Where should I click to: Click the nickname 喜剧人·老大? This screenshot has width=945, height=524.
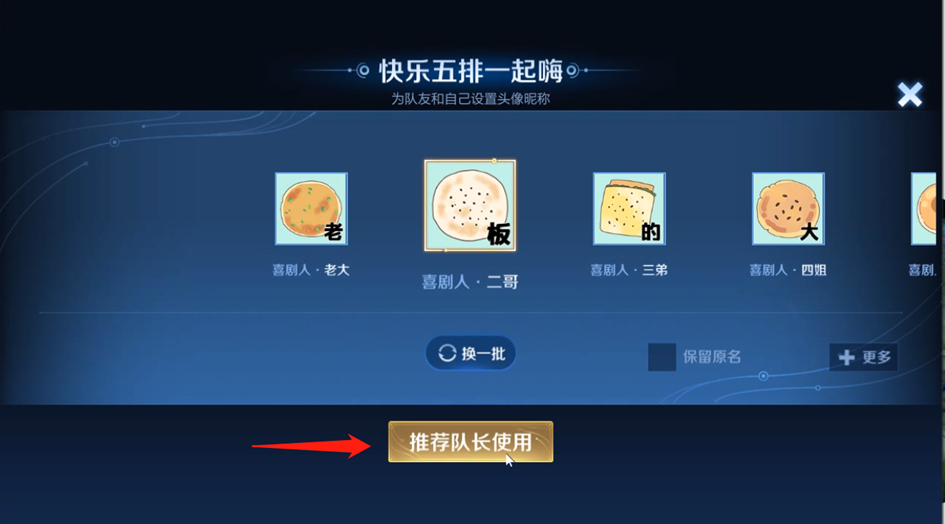click(x=311, y=270)
